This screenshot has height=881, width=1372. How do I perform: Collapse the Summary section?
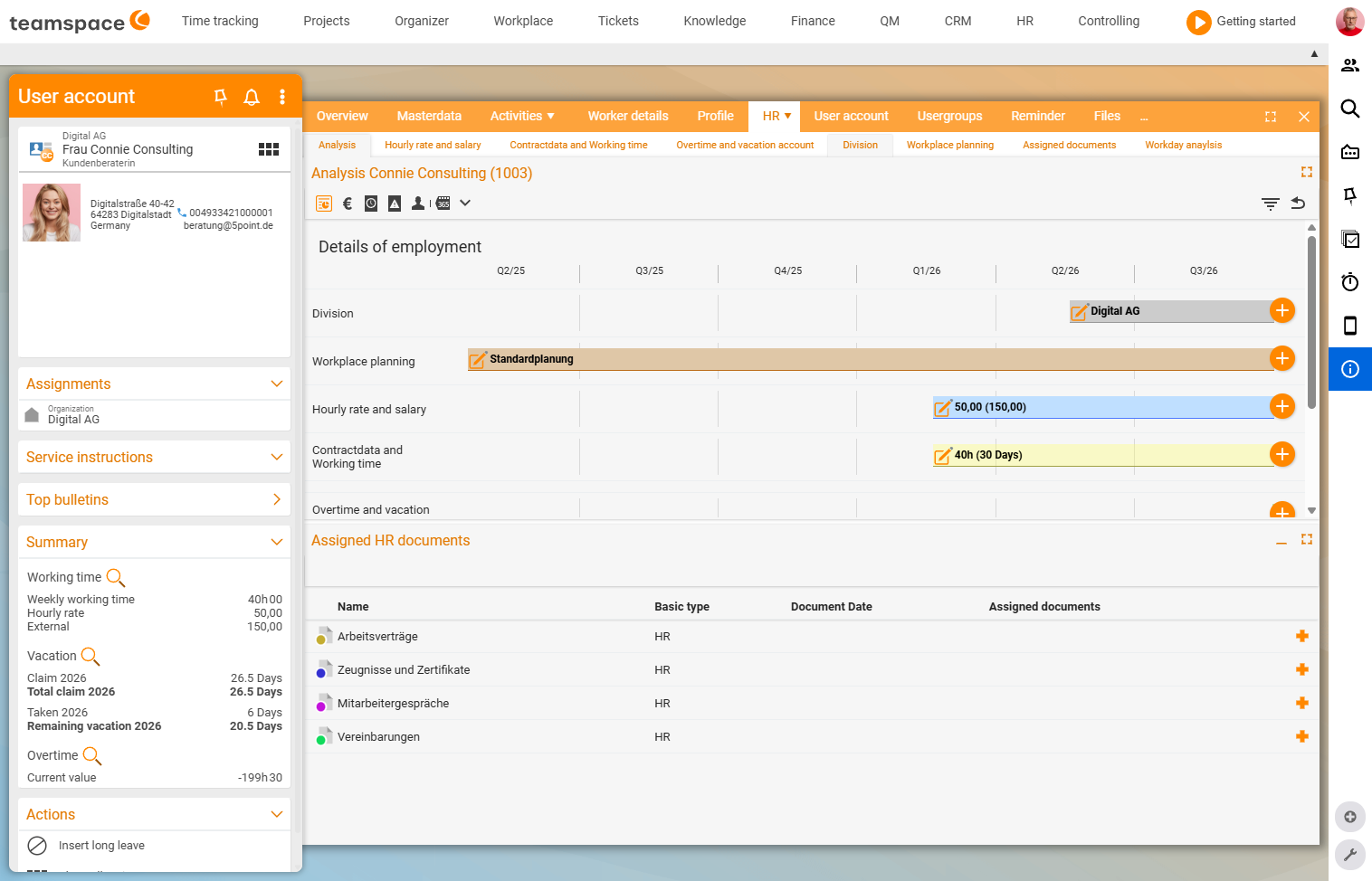(277, 542)
